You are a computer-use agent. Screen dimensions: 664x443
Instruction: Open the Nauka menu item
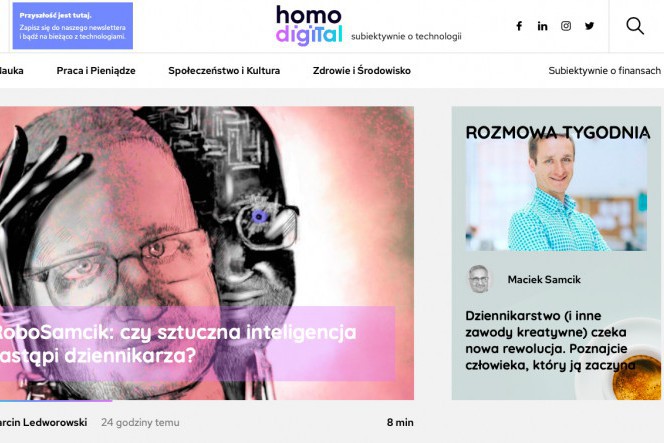pos(11,71)
